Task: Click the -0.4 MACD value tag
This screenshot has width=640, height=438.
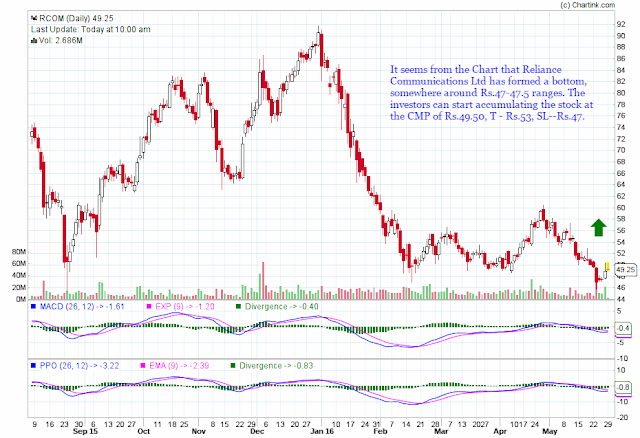Action: [623, 328]
